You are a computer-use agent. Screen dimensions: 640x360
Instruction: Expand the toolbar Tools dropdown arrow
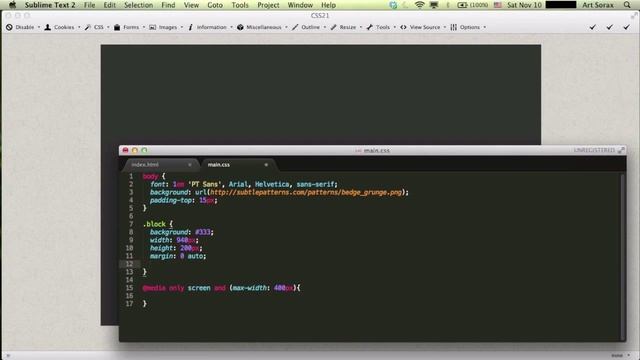click(395, 27)
